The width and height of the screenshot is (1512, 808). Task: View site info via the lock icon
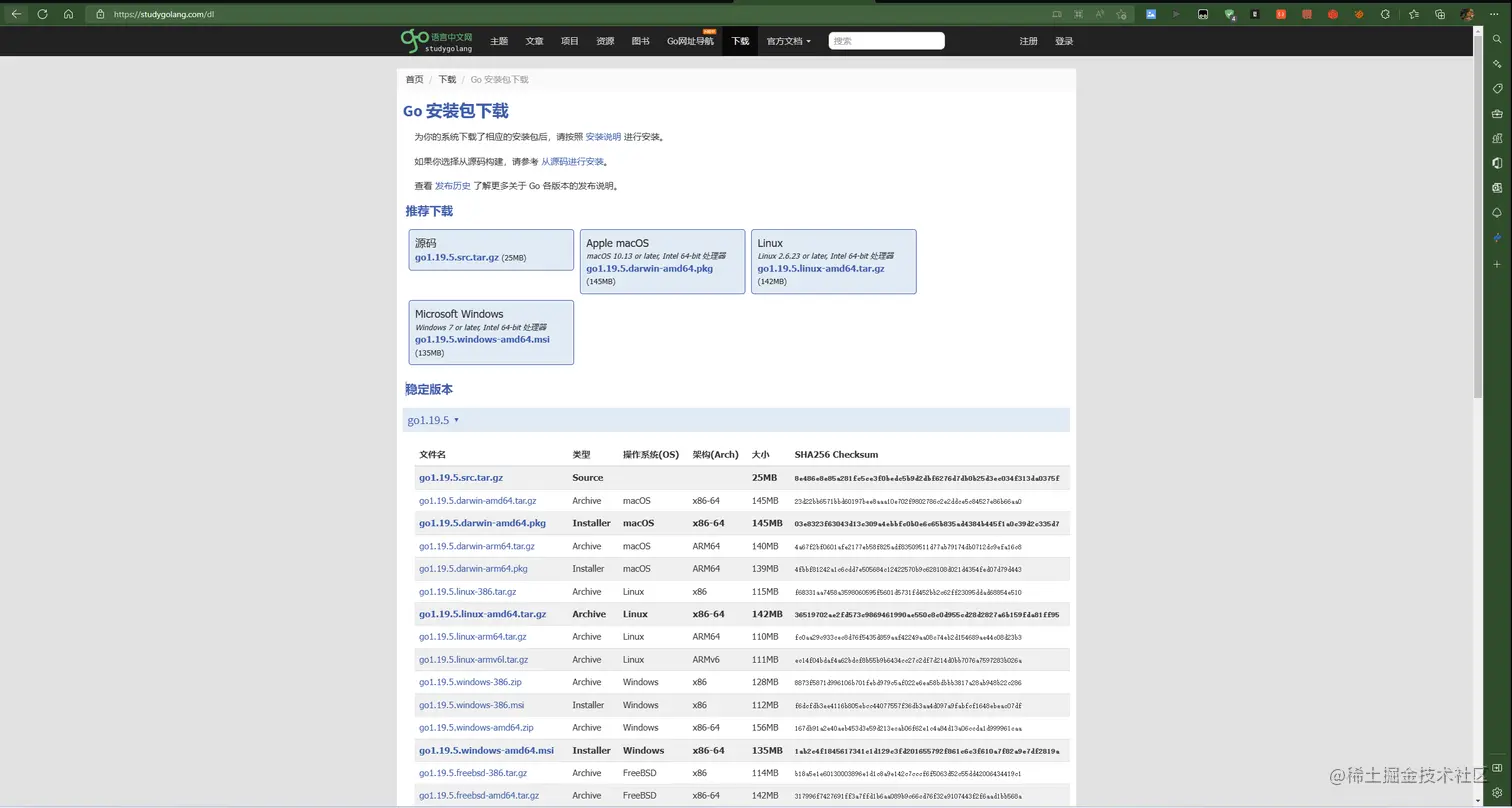[x=100, y=15]
